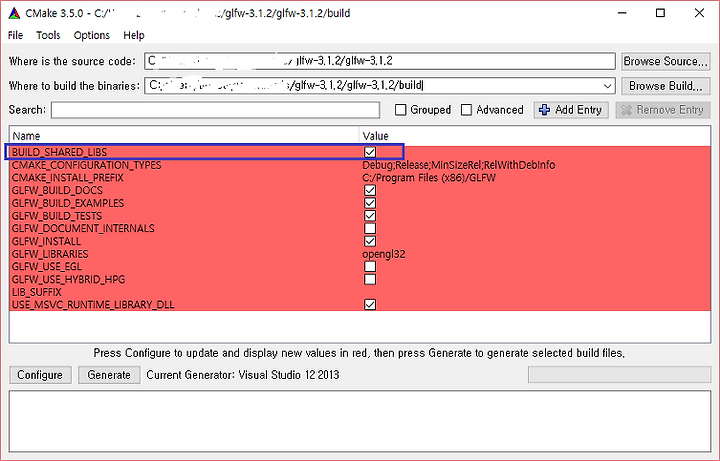Uncheck the GLFW_BUILD_TESTS checkbox
This screenshot has height=461, width=720.
(370, 216)
